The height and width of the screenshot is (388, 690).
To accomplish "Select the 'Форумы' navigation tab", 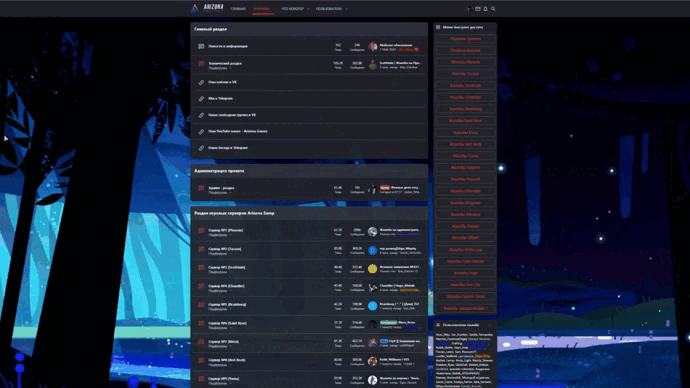I will [x=261, y=9].
